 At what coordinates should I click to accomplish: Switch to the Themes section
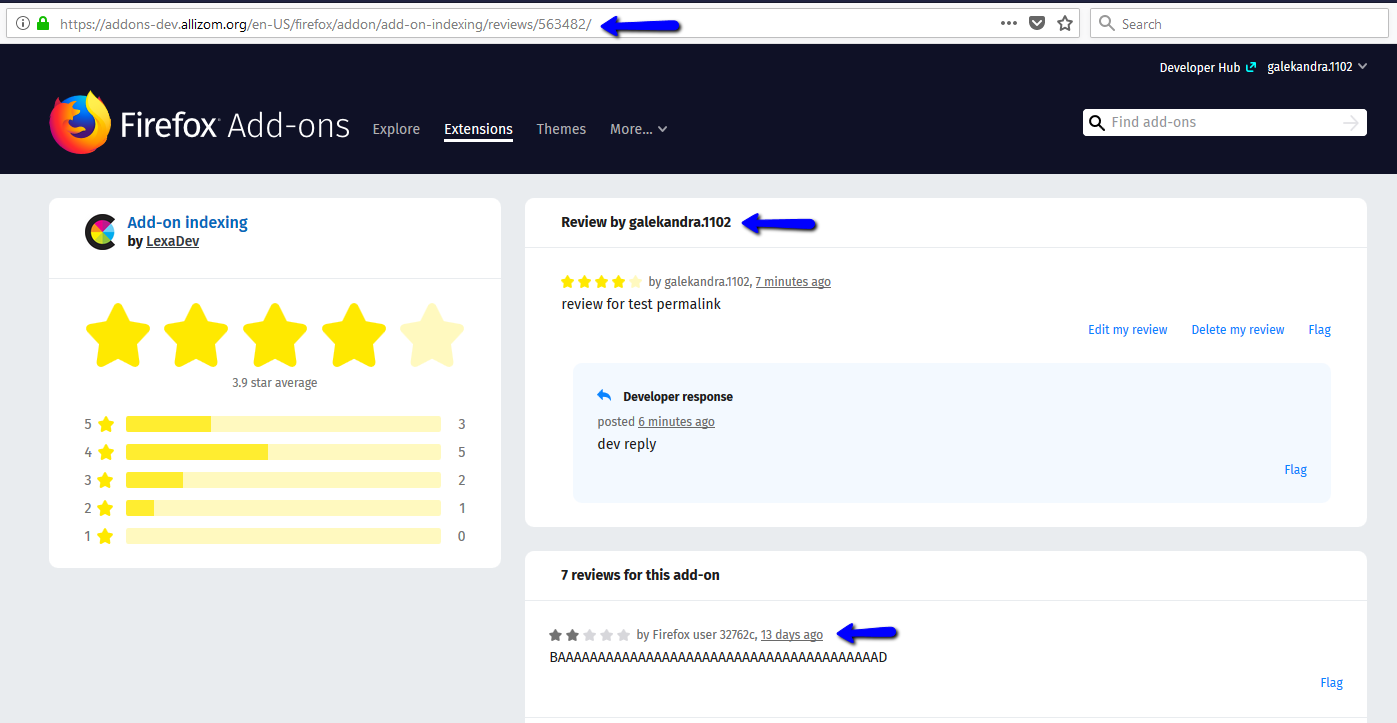pos(561,129)
